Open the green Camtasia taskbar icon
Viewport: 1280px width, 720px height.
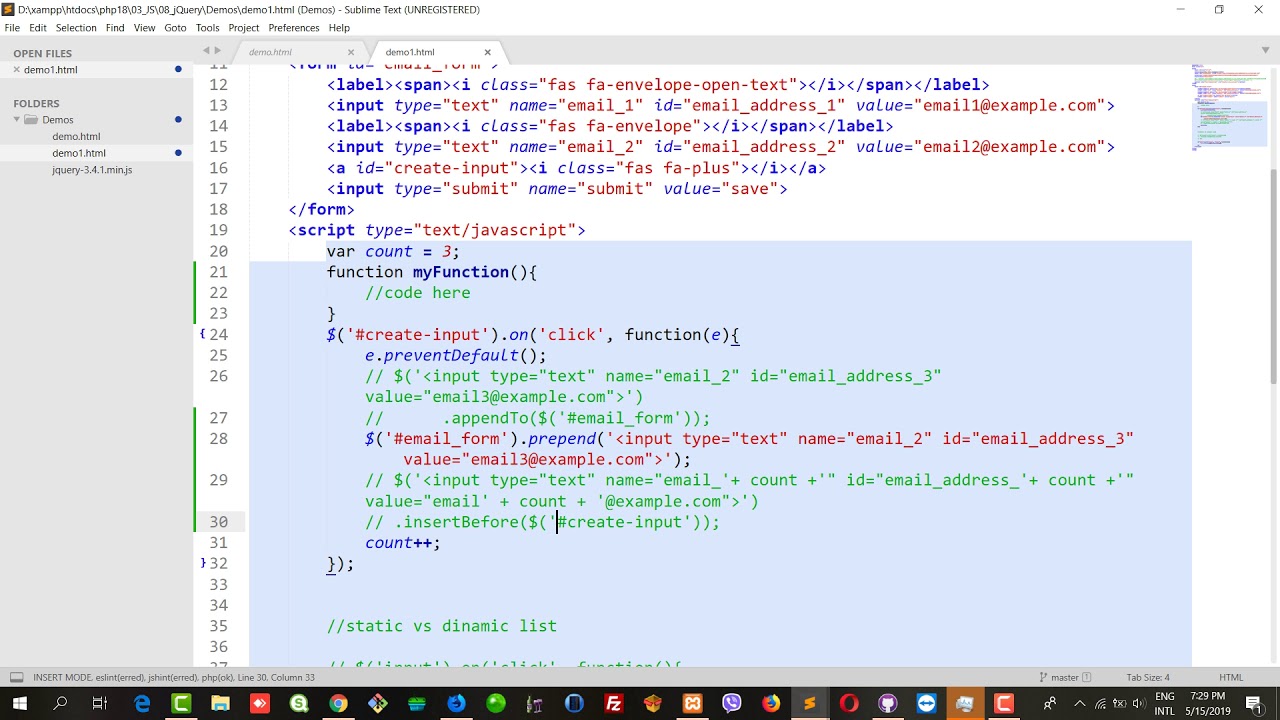coord(181,704)
